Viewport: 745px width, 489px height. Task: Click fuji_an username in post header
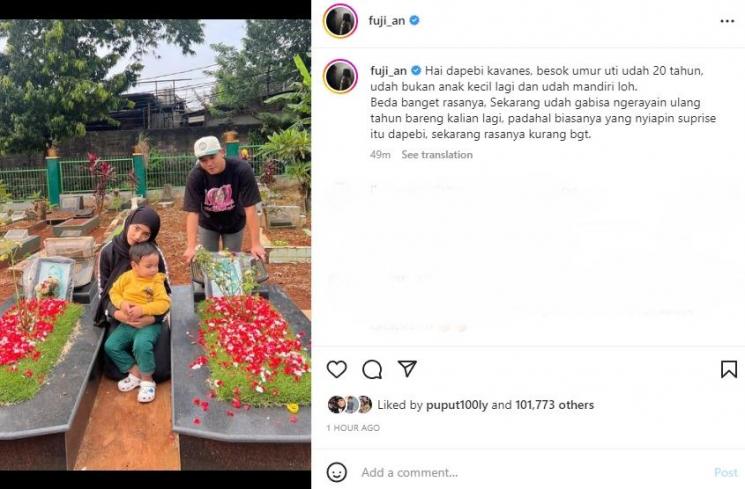386,20
